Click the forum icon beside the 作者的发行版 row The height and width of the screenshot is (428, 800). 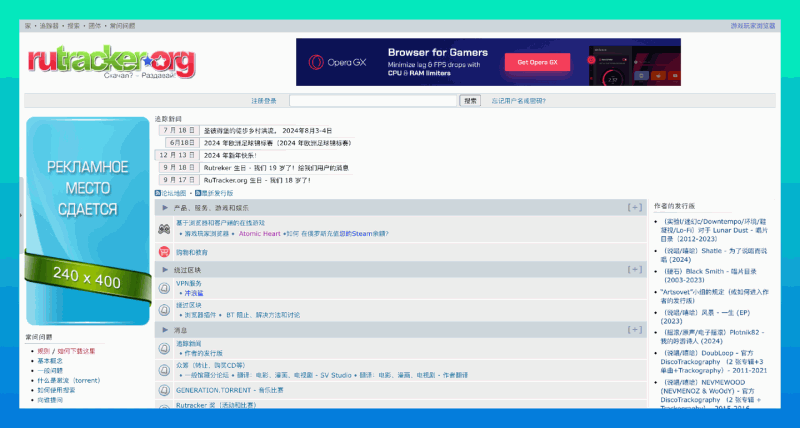(x=164, y=348)
